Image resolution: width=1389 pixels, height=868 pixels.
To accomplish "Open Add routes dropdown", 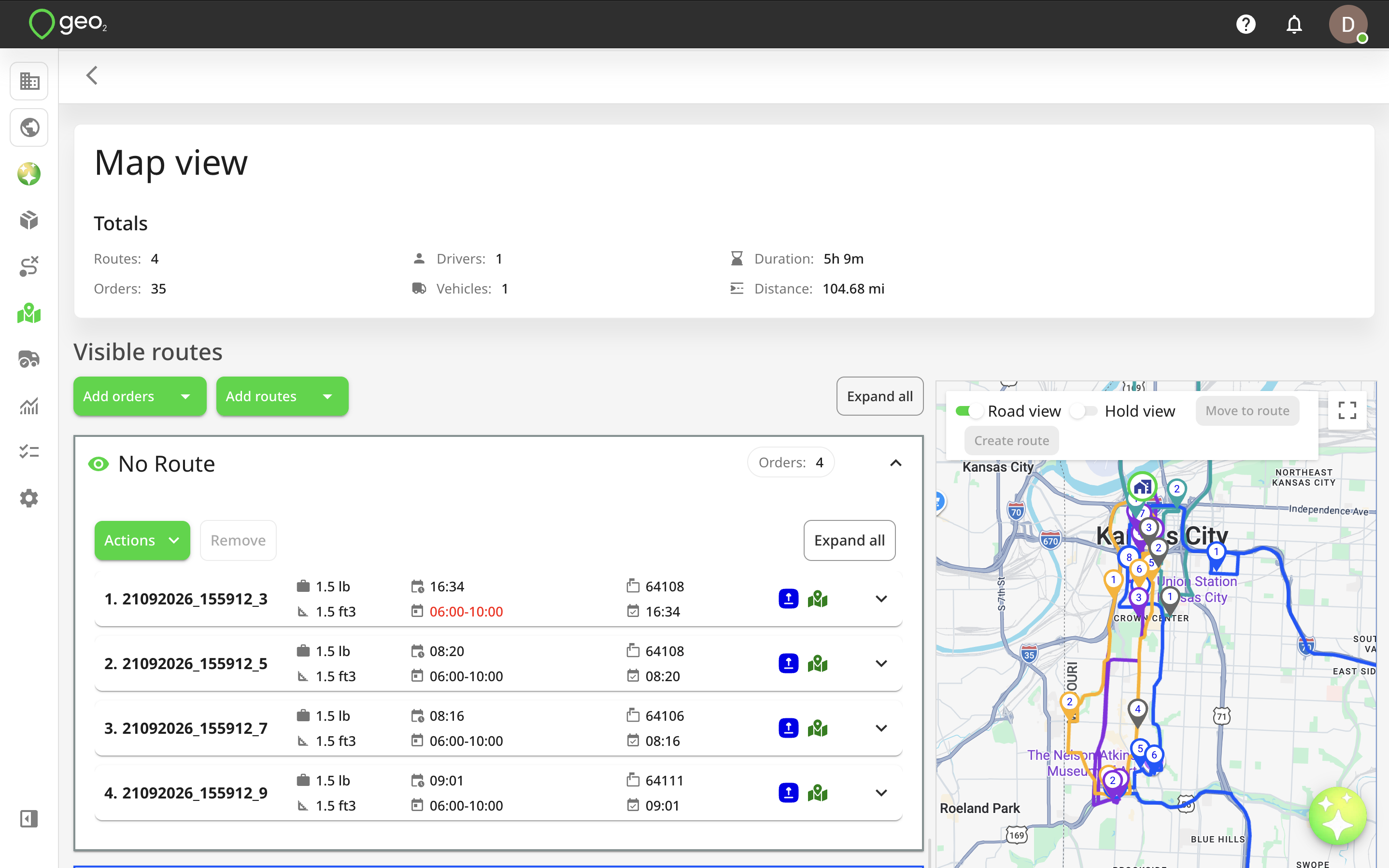I will 282,396.
